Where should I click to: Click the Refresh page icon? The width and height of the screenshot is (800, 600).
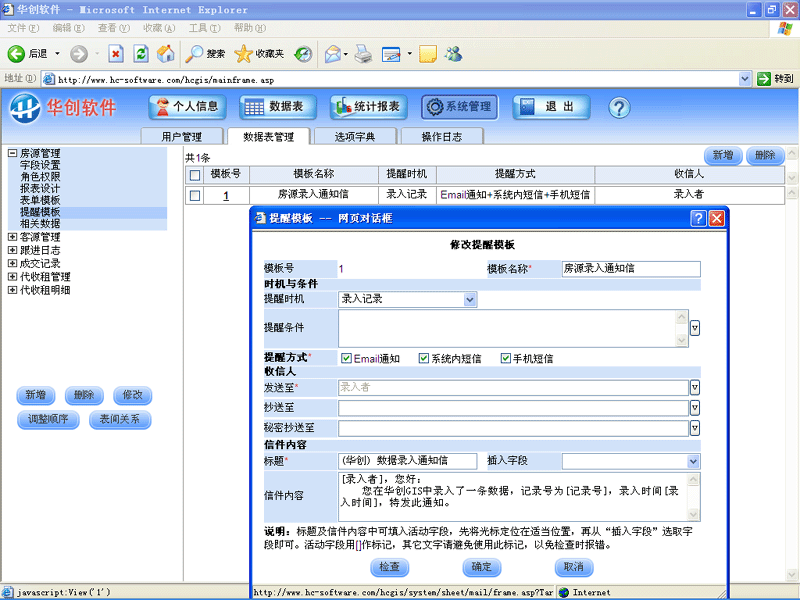pyautogui.click(x=141, y=54)
